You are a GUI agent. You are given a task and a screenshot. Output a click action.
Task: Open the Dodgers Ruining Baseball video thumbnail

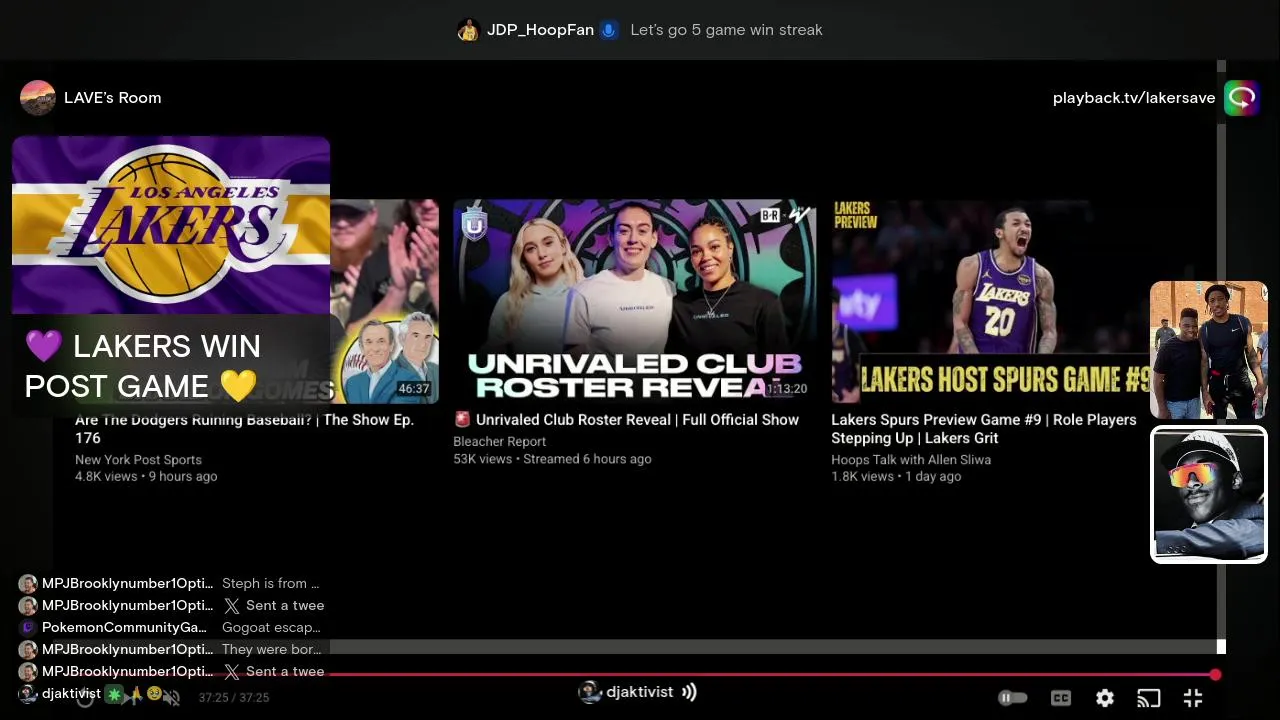(384, 301)
